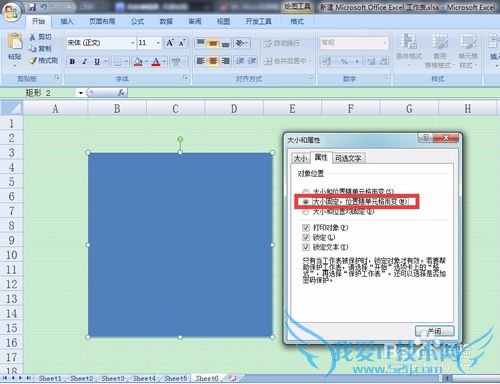500x384 pixels.
Task: Click align text left icon
Action: click(201, 61)
